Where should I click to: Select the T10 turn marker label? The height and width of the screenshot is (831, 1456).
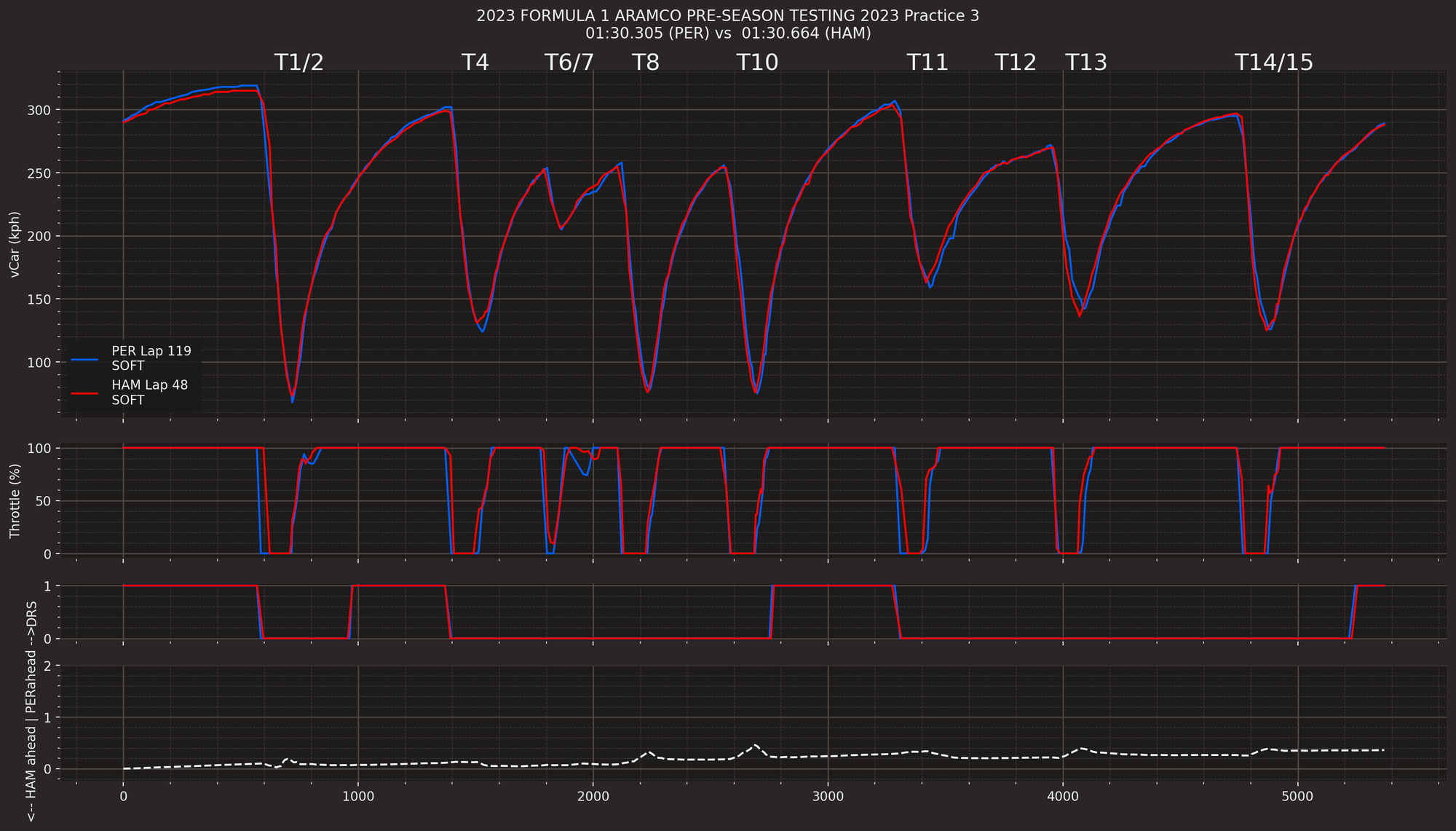pos(756,63)
